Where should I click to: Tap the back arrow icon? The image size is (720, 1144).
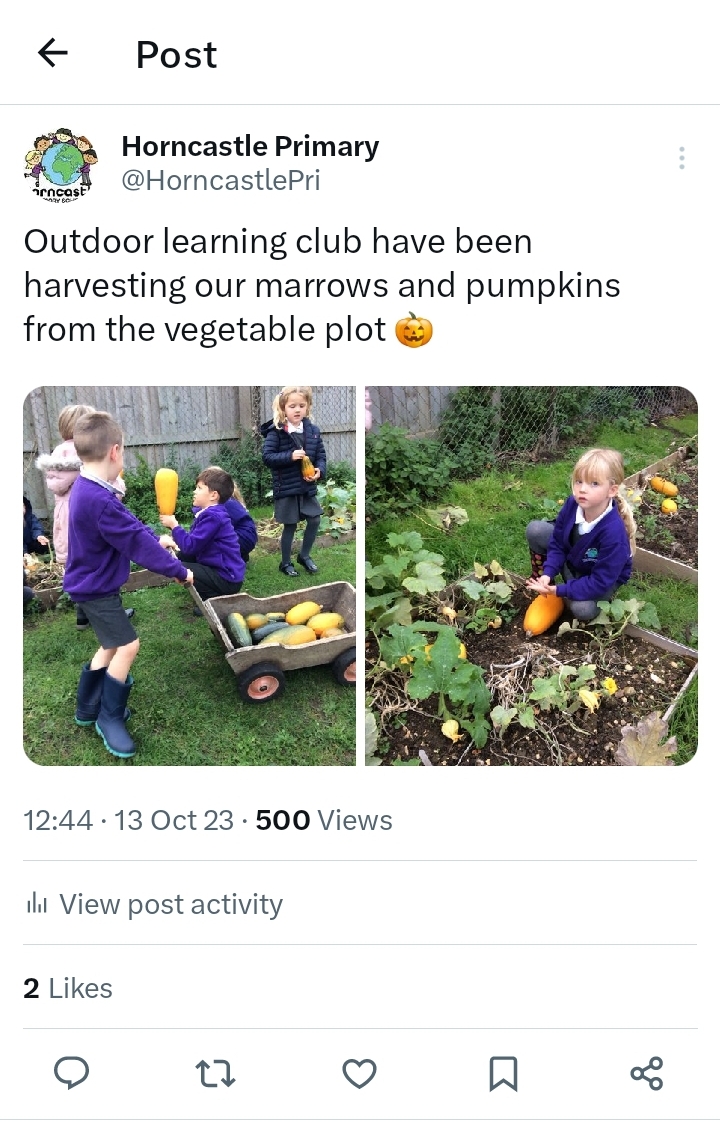pos(53,53)
